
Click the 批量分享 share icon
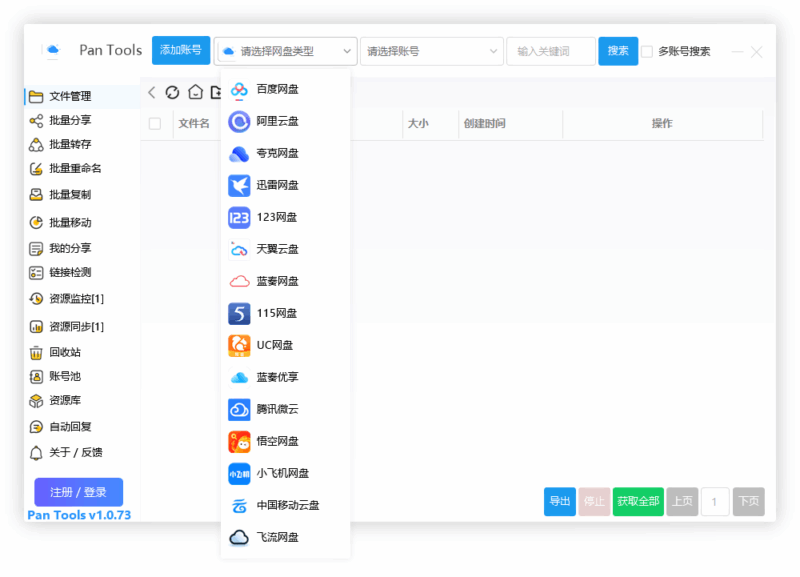[x=36, y=120]
